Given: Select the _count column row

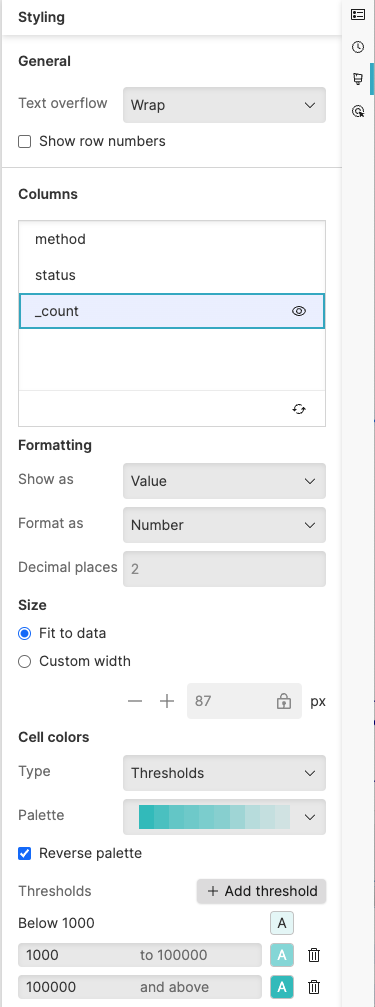Looking at the screenshot, I should click(x=171, y=311).
